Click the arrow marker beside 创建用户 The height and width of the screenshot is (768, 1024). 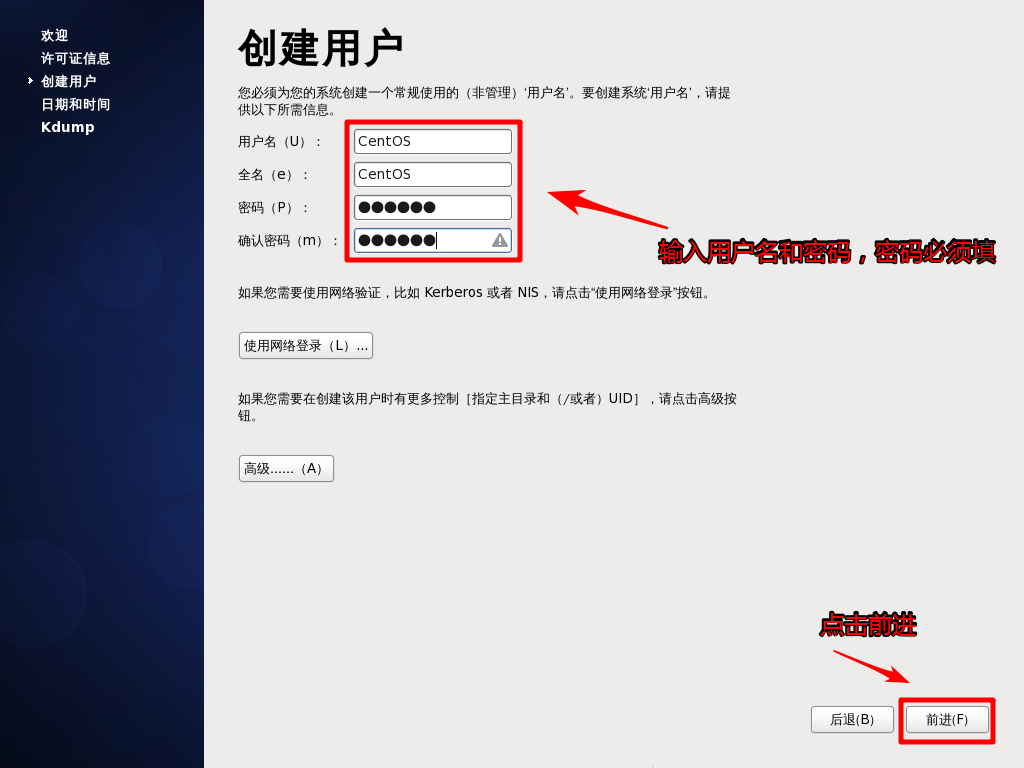coord(30,80)
